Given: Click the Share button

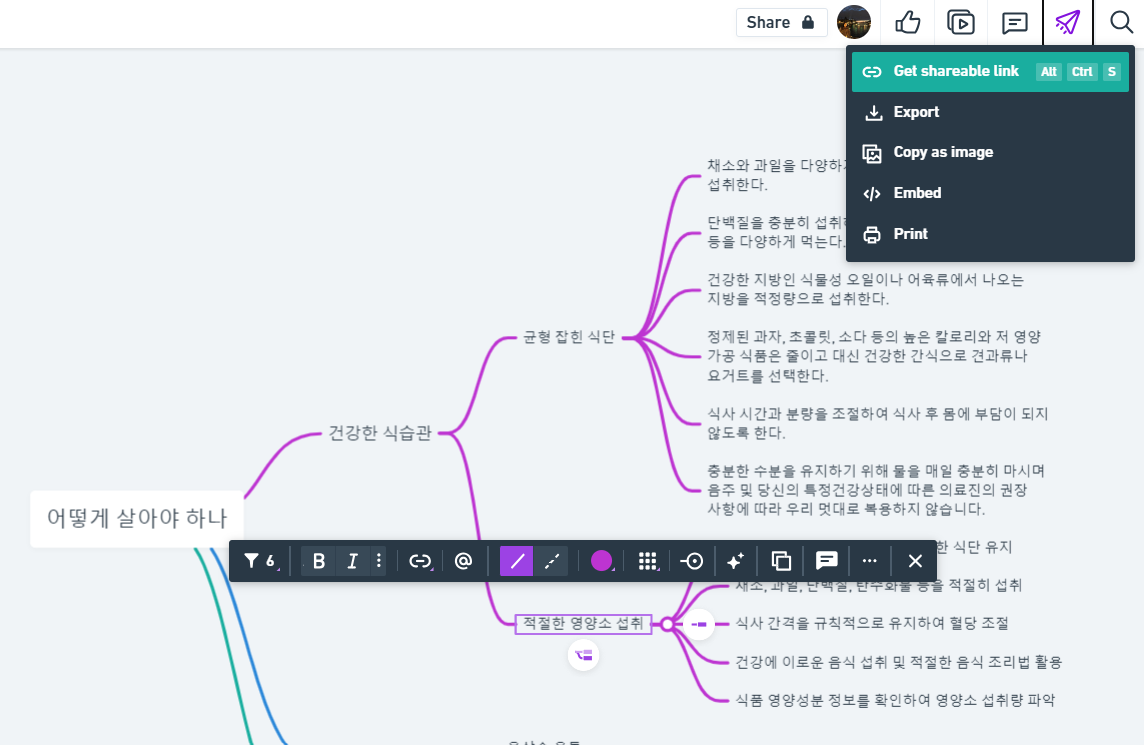Looking at the screenshot, I should coord(782,22).
